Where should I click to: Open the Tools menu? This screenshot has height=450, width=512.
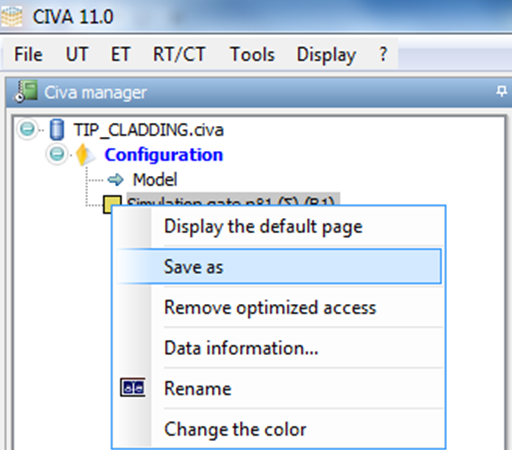click(x=252, y=54)
